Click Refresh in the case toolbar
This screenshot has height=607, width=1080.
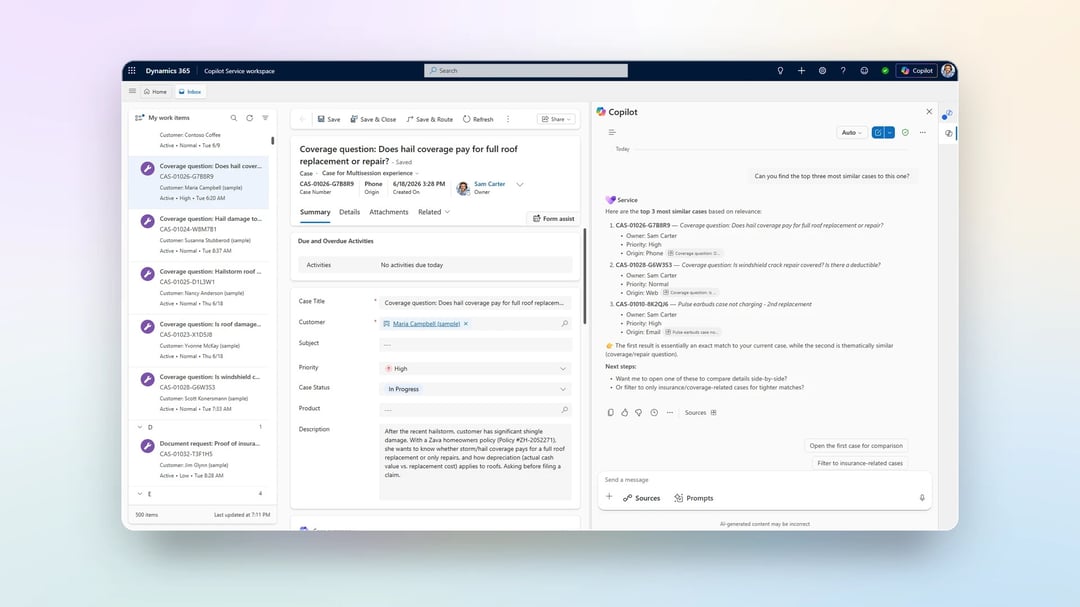point(478,119)
